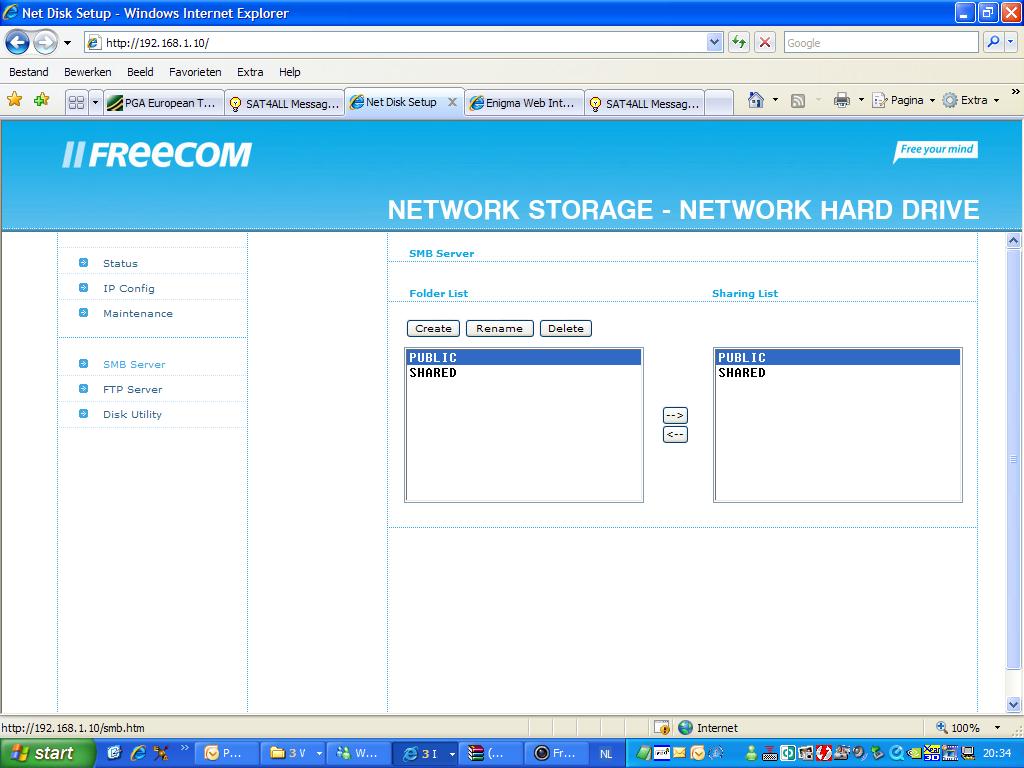Open the Status page link
Screen dimensions: 1024x768
point(120,263)
